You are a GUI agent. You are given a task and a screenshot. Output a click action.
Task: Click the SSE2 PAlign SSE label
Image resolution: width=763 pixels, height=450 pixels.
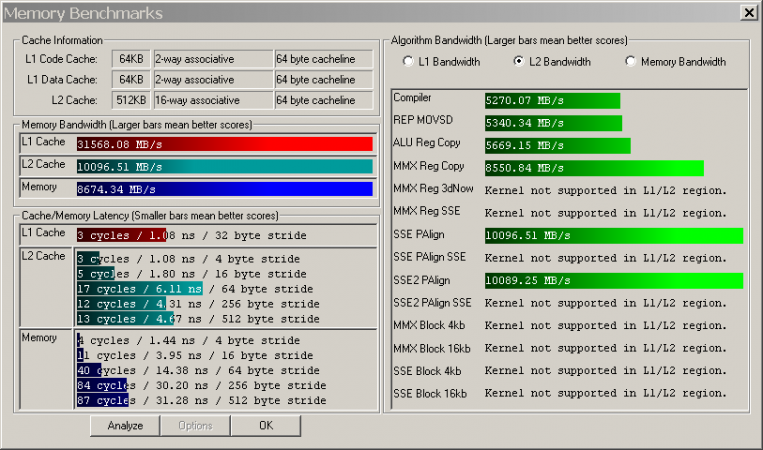point(432,303)
